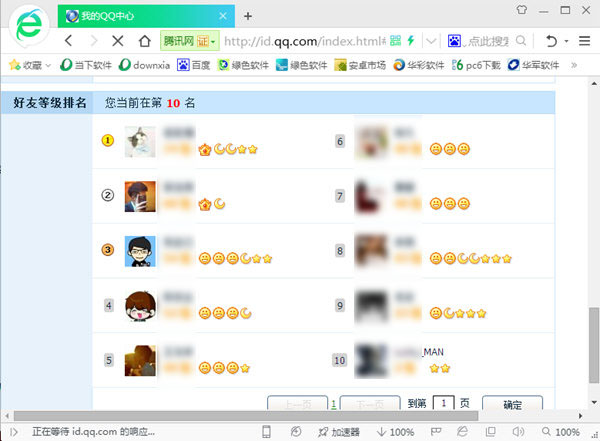Click the search magnifier icon

521,40
